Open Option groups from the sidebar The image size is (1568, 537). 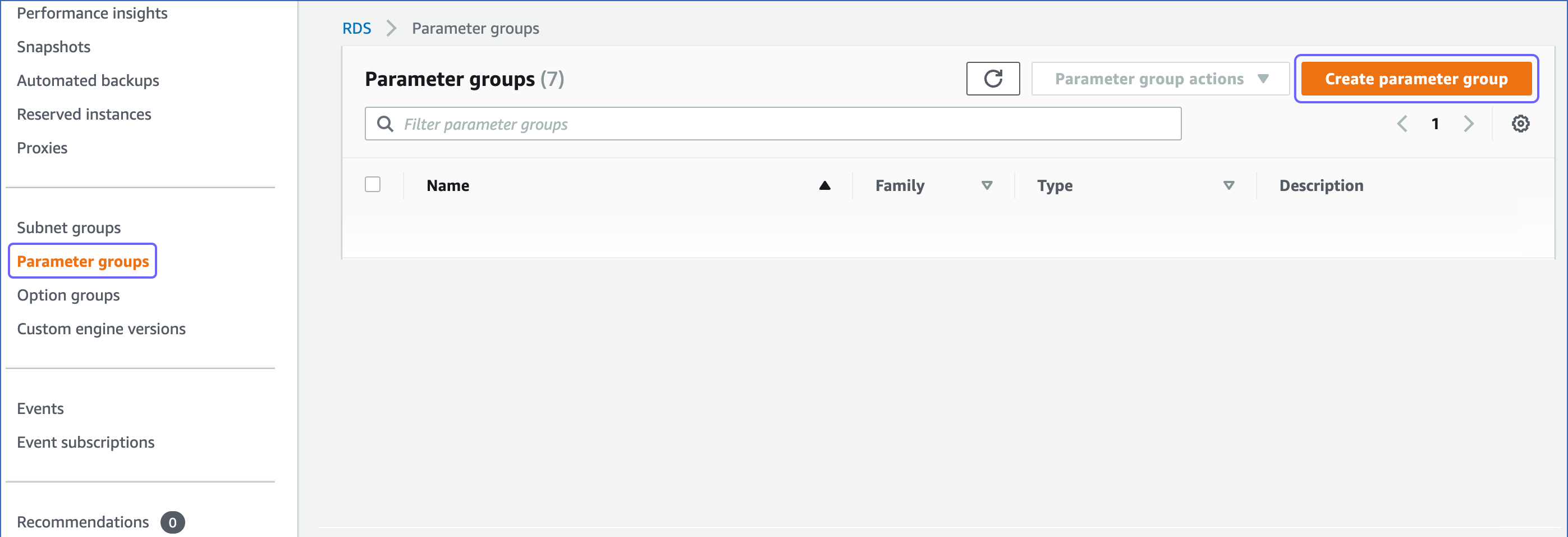coord(69,295)
